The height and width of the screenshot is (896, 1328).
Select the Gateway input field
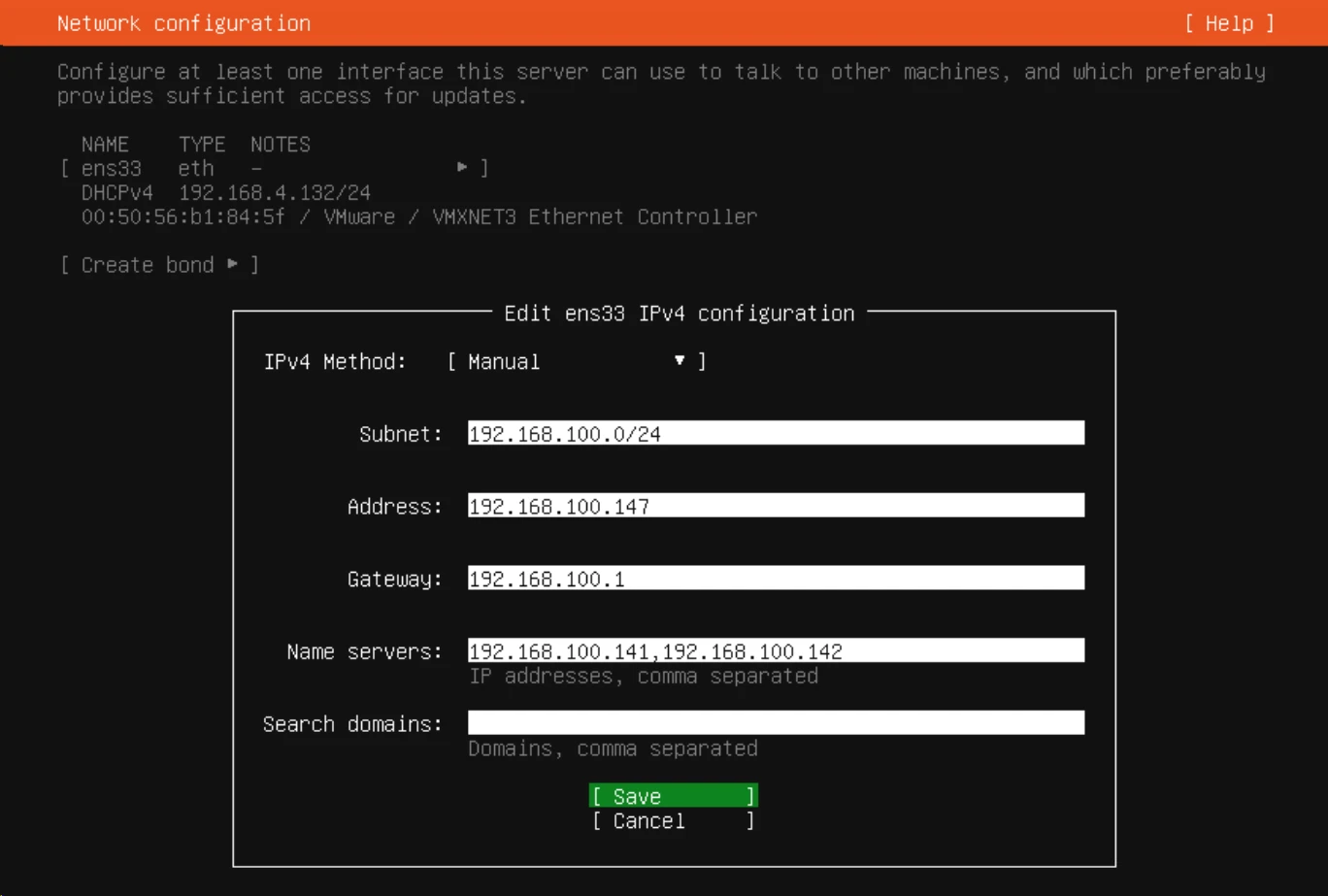click(x=775, y=579)
